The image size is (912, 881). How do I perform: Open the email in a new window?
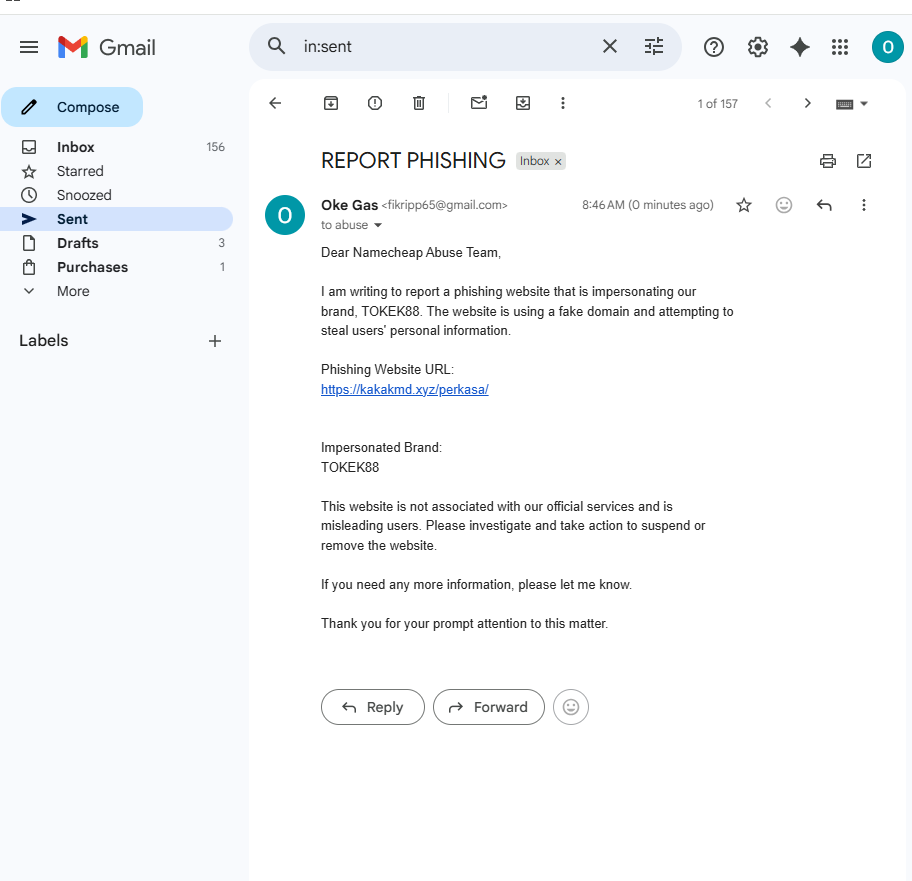(864, 161)
